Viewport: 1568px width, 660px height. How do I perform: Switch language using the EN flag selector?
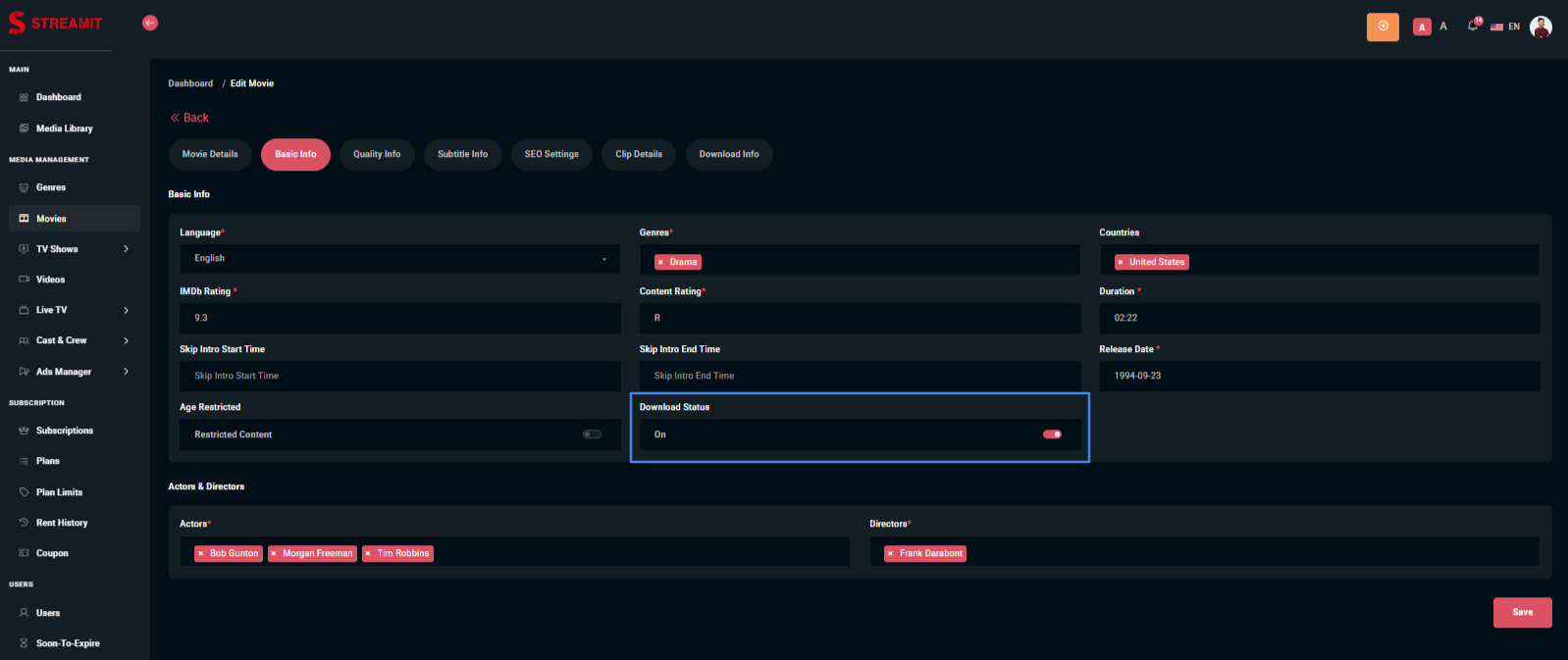[1505, 26]
